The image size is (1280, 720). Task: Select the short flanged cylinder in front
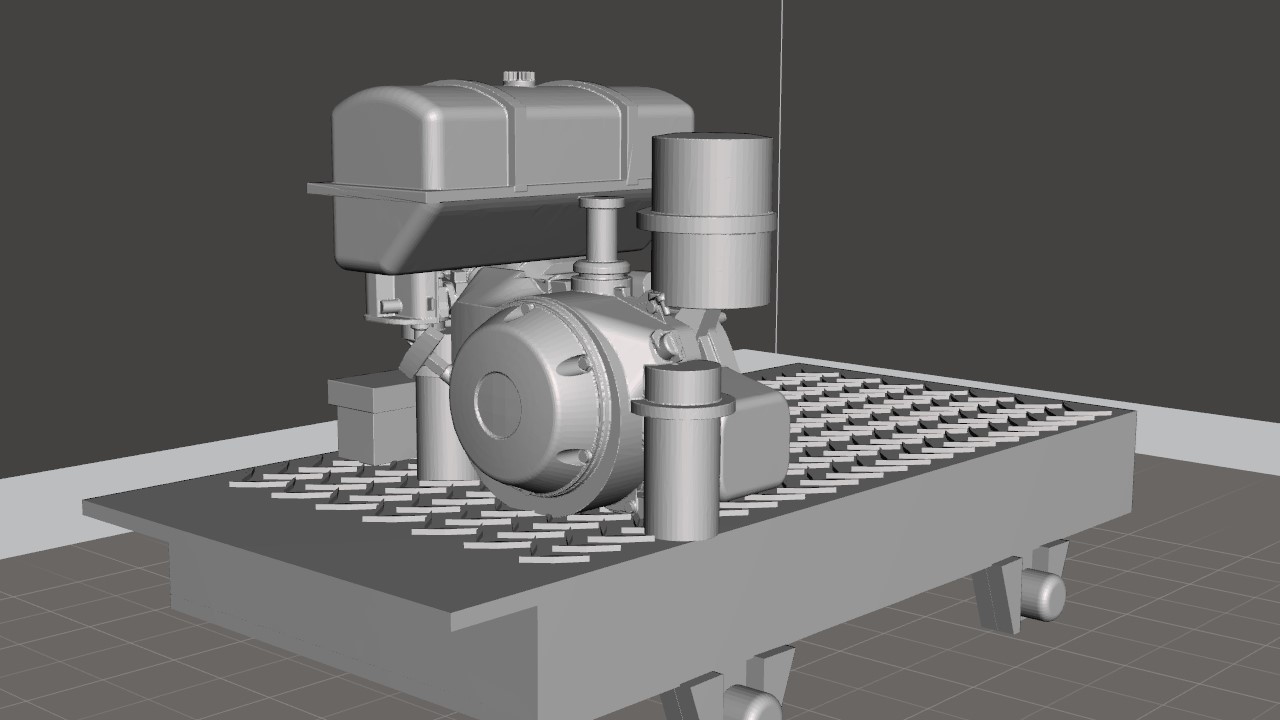pos(683,451)
